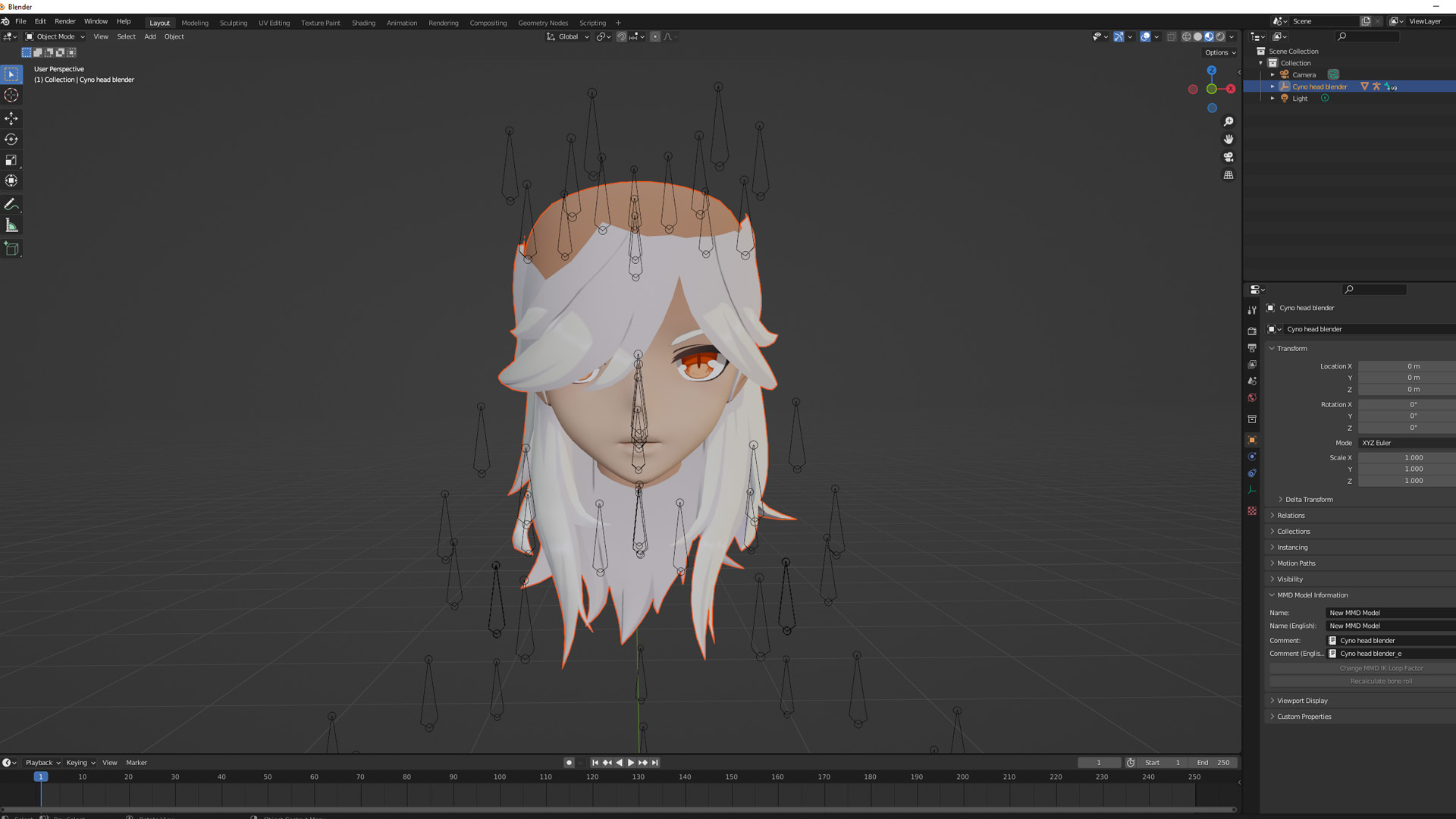
Task: Toggle the camera view icon
Action: [1228, 157]
